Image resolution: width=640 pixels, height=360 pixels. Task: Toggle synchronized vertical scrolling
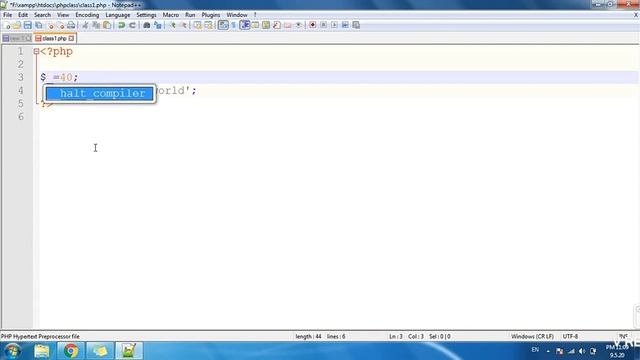198,25
